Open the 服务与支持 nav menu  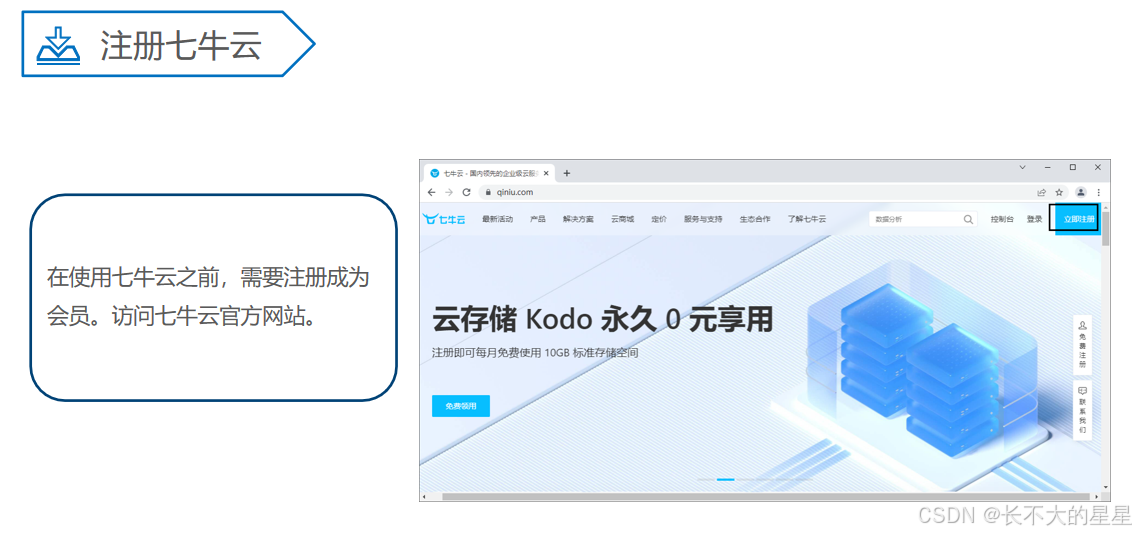pyautogui.click(x=703, y=219)
